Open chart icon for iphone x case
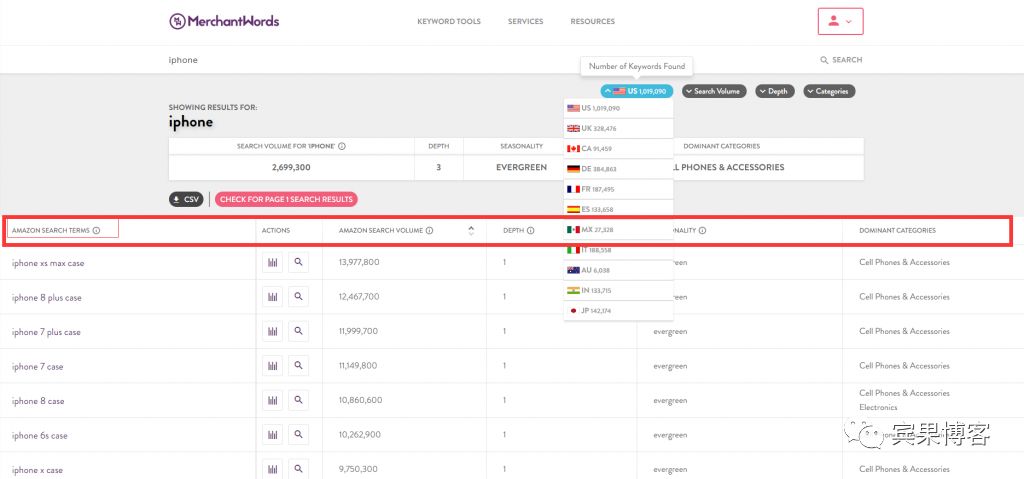The width and height of the screenshot is (1024, 479). point(272,469)
